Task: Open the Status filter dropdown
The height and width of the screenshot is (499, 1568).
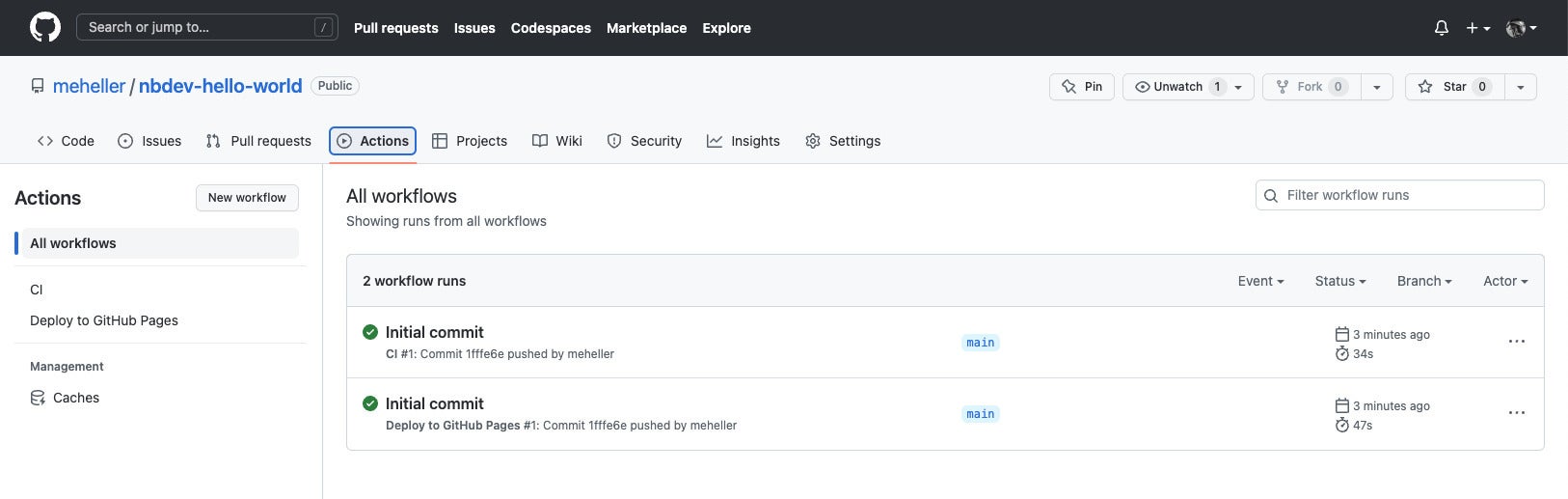Action: click(x=1340, y=281)
